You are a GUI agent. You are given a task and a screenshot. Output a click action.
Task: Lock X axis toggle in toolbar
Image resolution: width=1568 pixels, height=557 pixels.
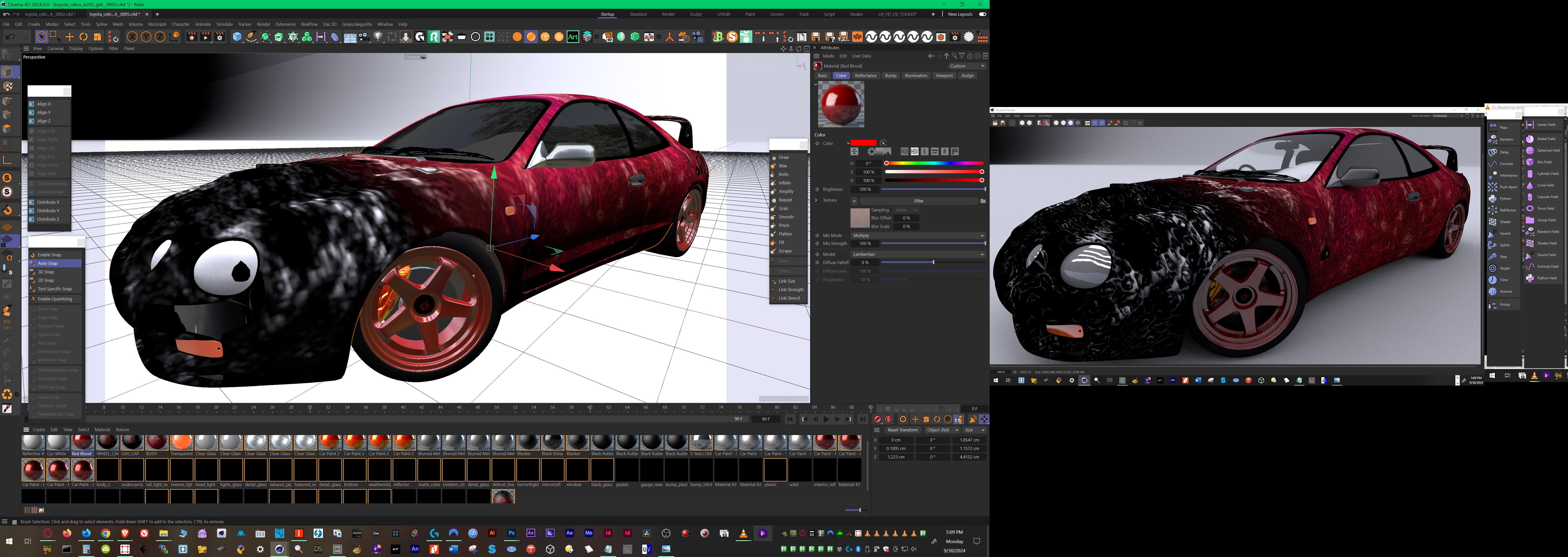pos(132,37)
